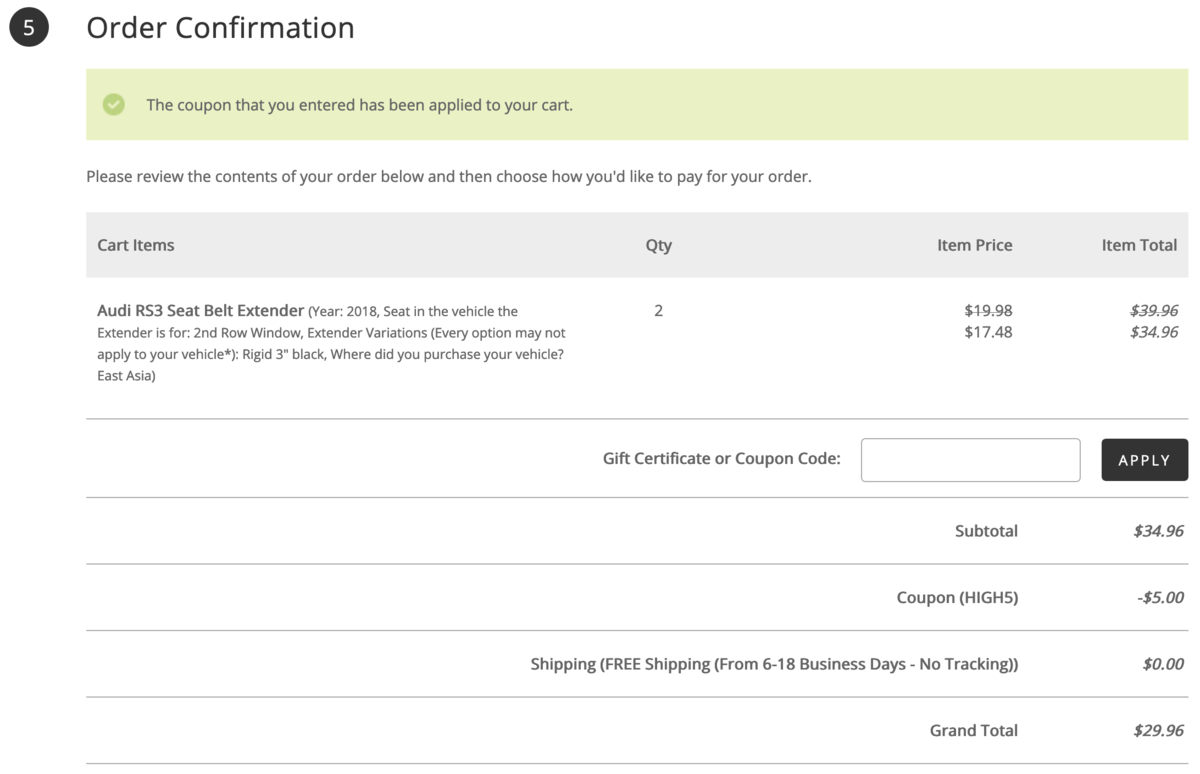Click the green success checkmark icon
Viewport: 1200px width, 774px height.
pos(114,104)
